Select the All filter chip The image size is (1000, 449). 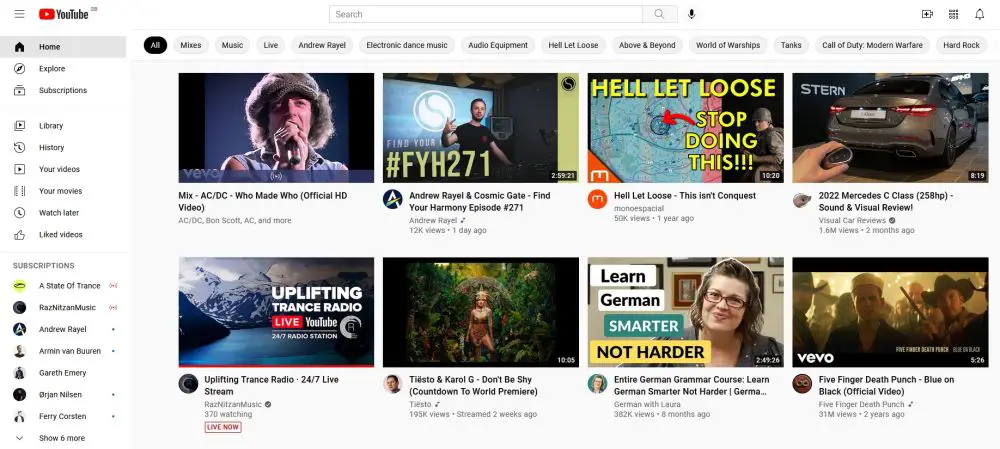(155, 45)
